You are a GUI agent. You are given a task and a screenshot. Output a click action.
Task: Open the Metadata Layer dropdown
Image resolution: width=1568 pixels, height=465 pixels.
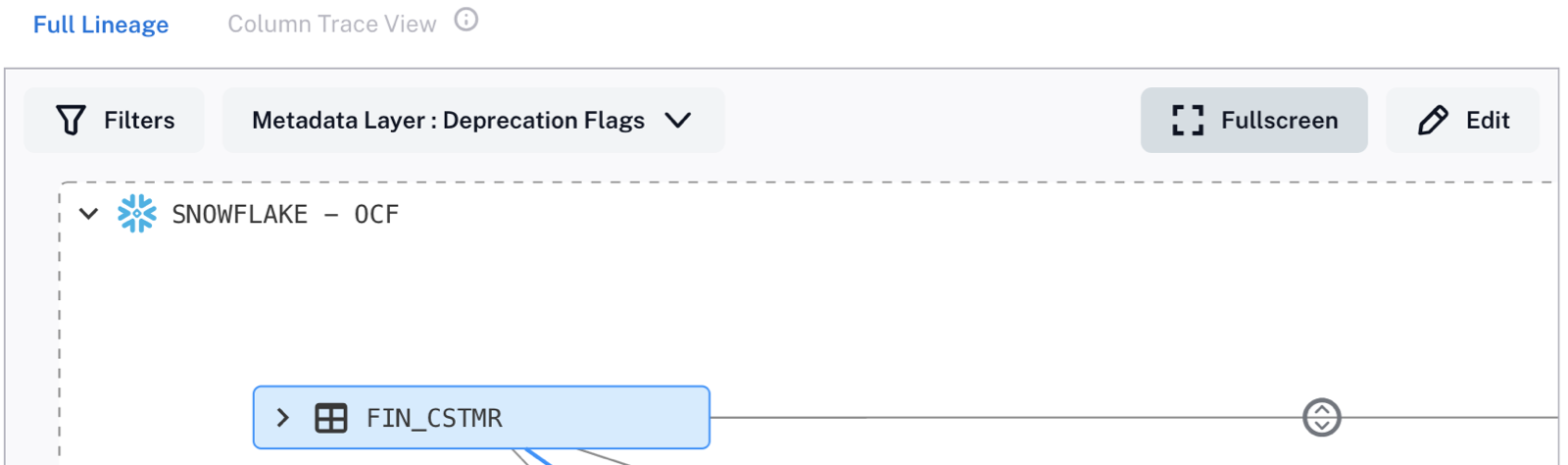[x=473, y=120]
